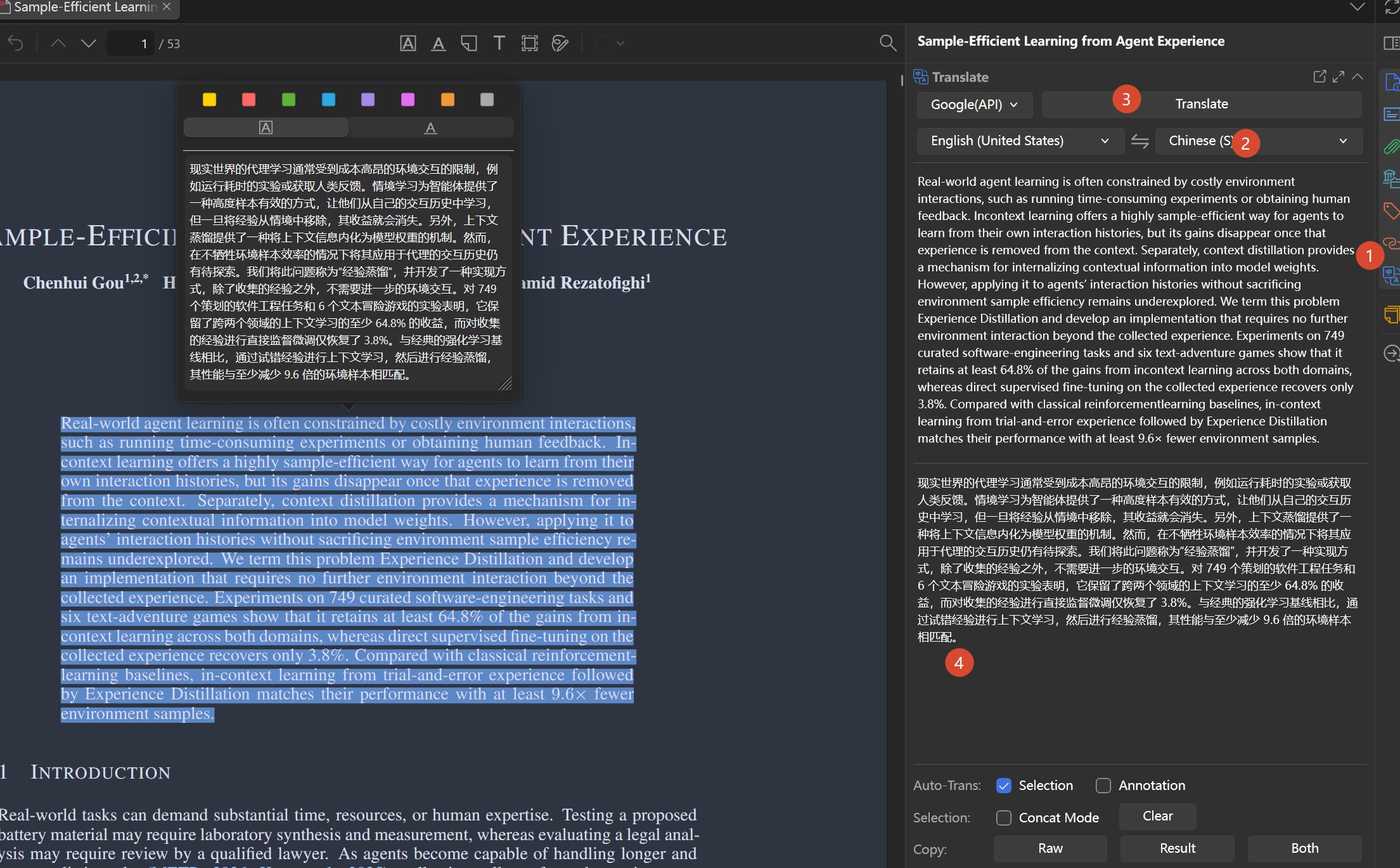Open the Google(API) translation service dropdown
Viewport: 1400px width, 868px height.
coord(975,105)
